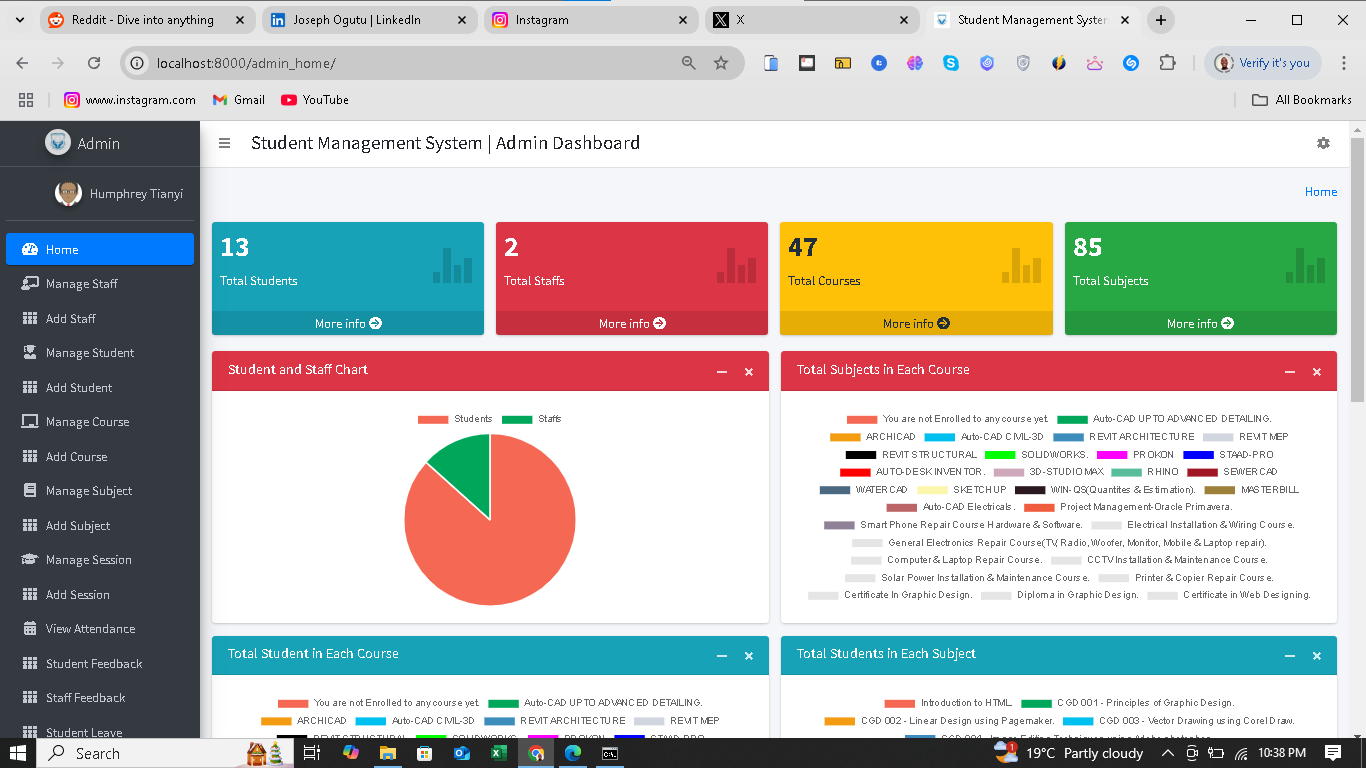The width and height of the screenshot is (1366, 768).
Task: Open the sidebar hamburger menu toggle
Action: [224, 143]
